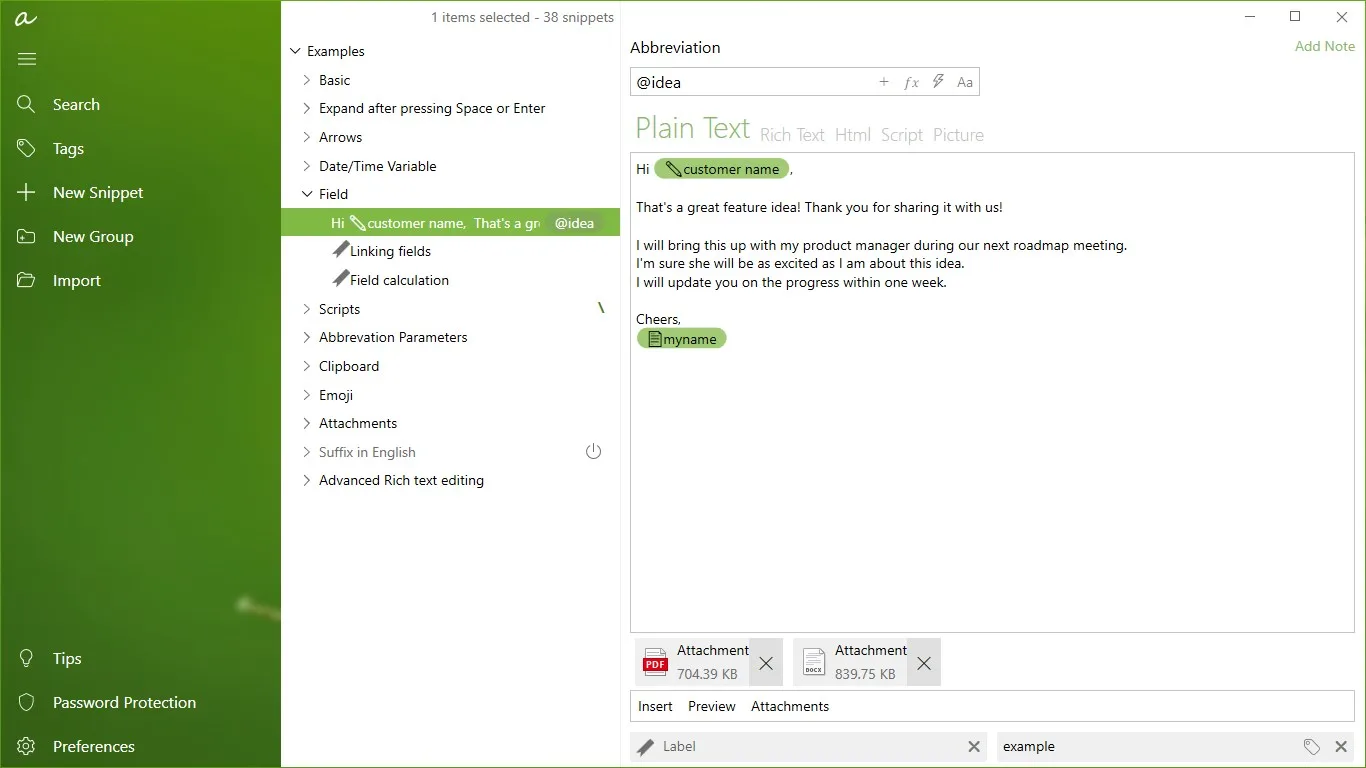This screenshot has height=768, width=1366.
Task: Open the Insert menu
Action: tap(655, 706)
